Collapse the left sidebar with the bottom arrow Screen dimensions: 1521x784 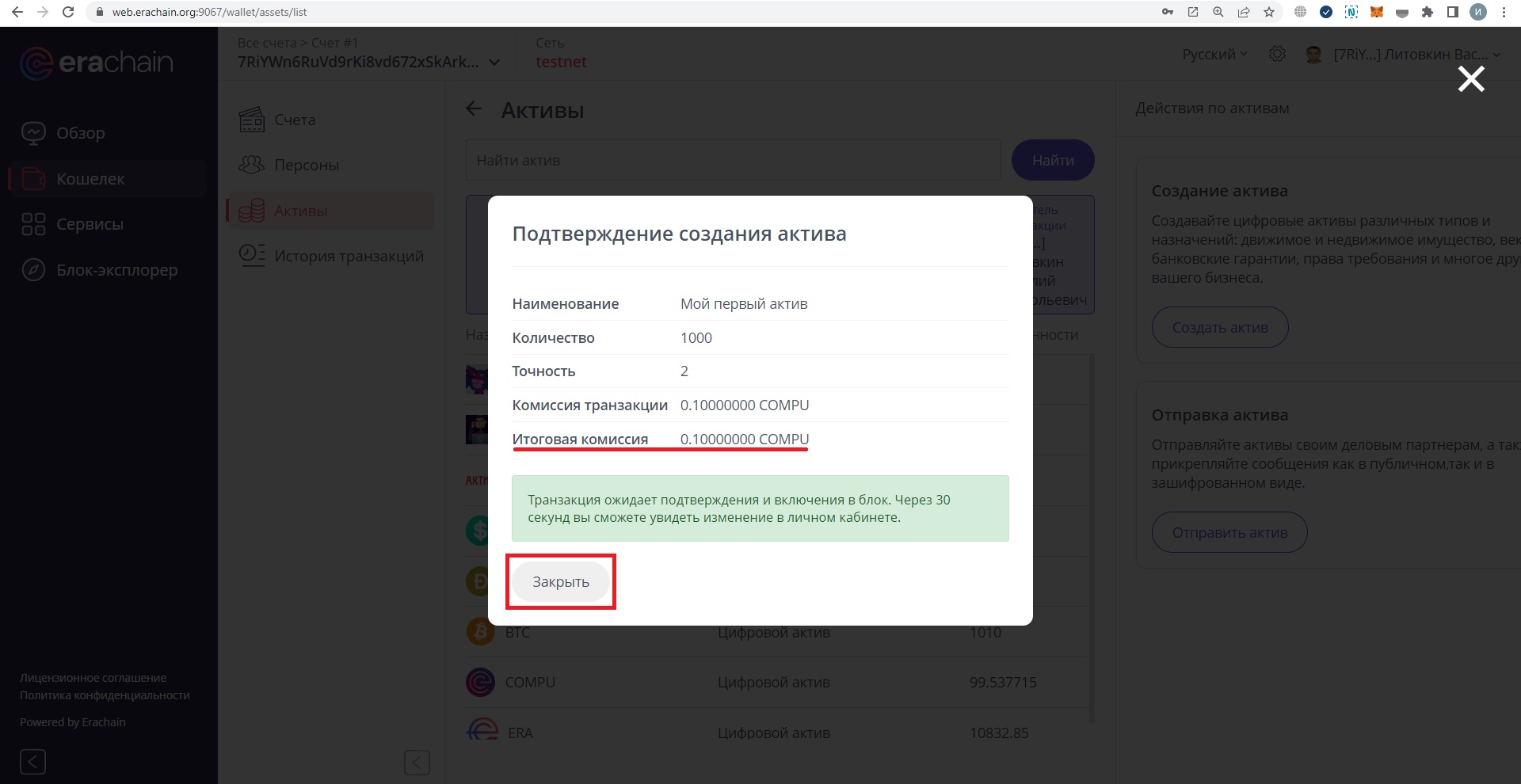[32, 762]
